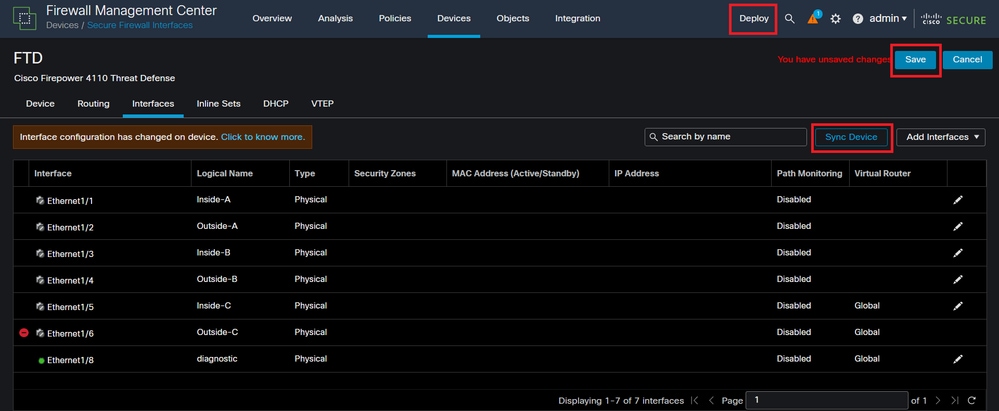Open the VTEP tab
Image resolution: width=999 pixels, height=411 pixels.
(x=322, y=103)
